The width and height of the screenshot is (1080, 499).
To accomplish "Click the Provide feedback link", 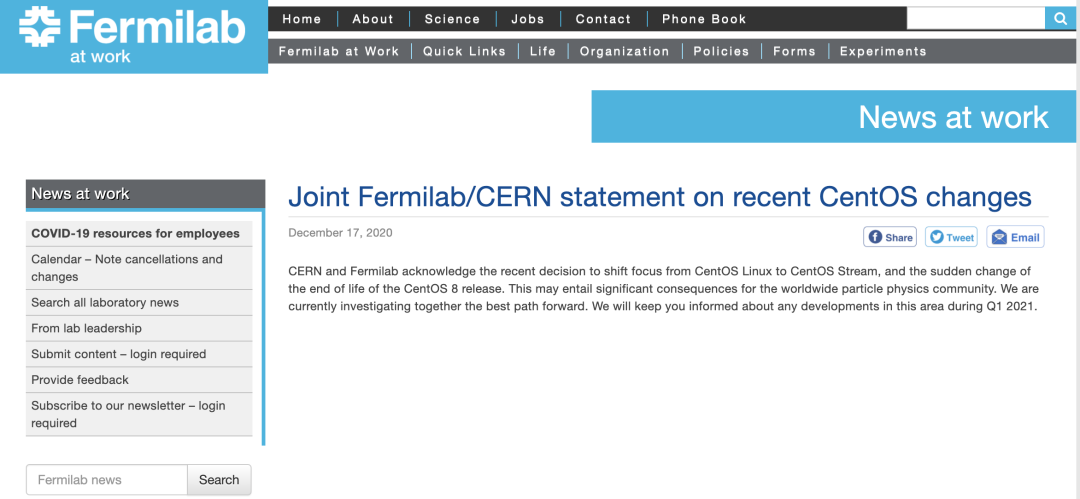I will [x=80, y=380].
